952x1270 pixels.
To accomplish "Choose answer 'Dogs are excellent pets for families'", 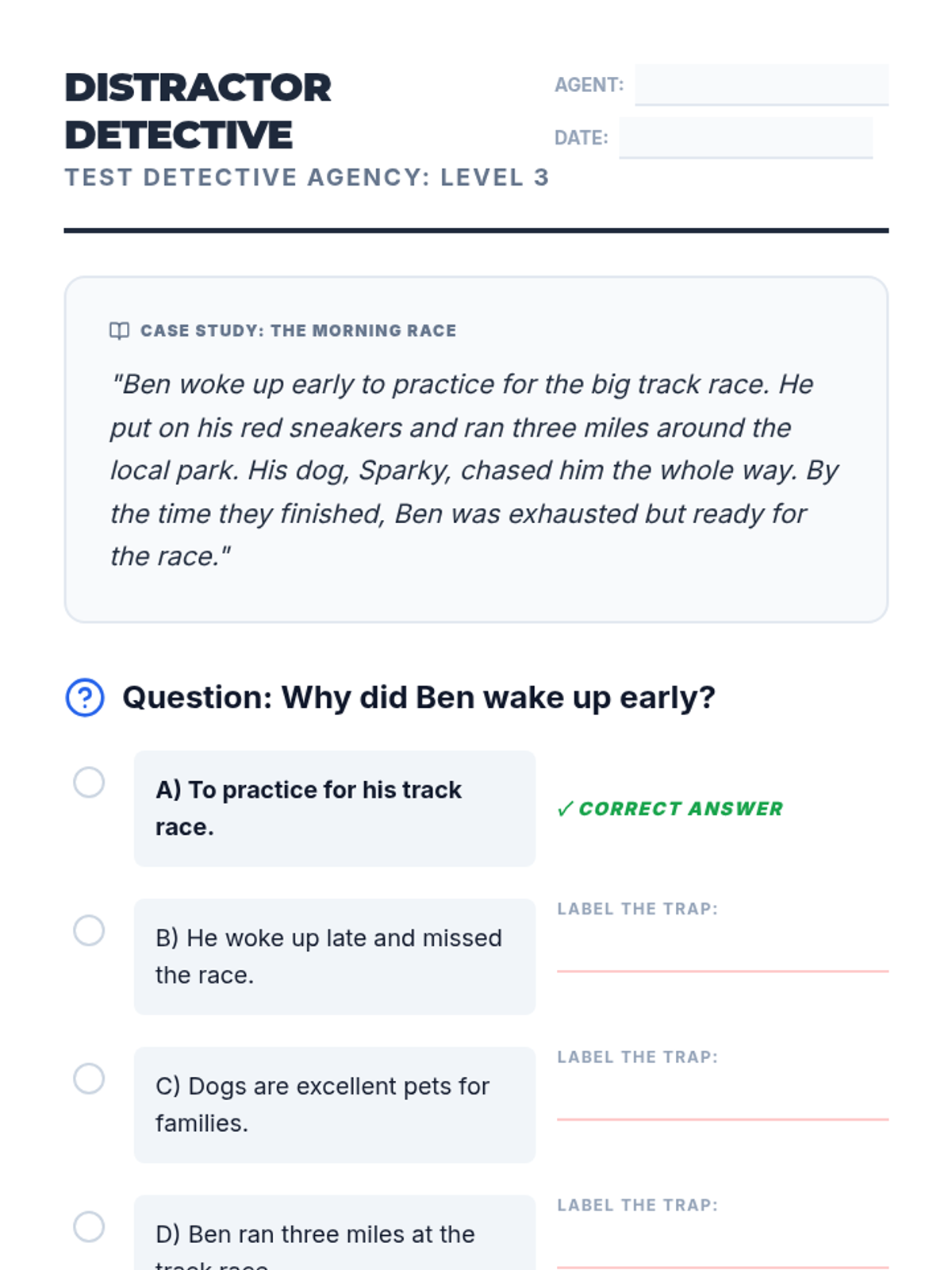I will [x=335, y=1105].
